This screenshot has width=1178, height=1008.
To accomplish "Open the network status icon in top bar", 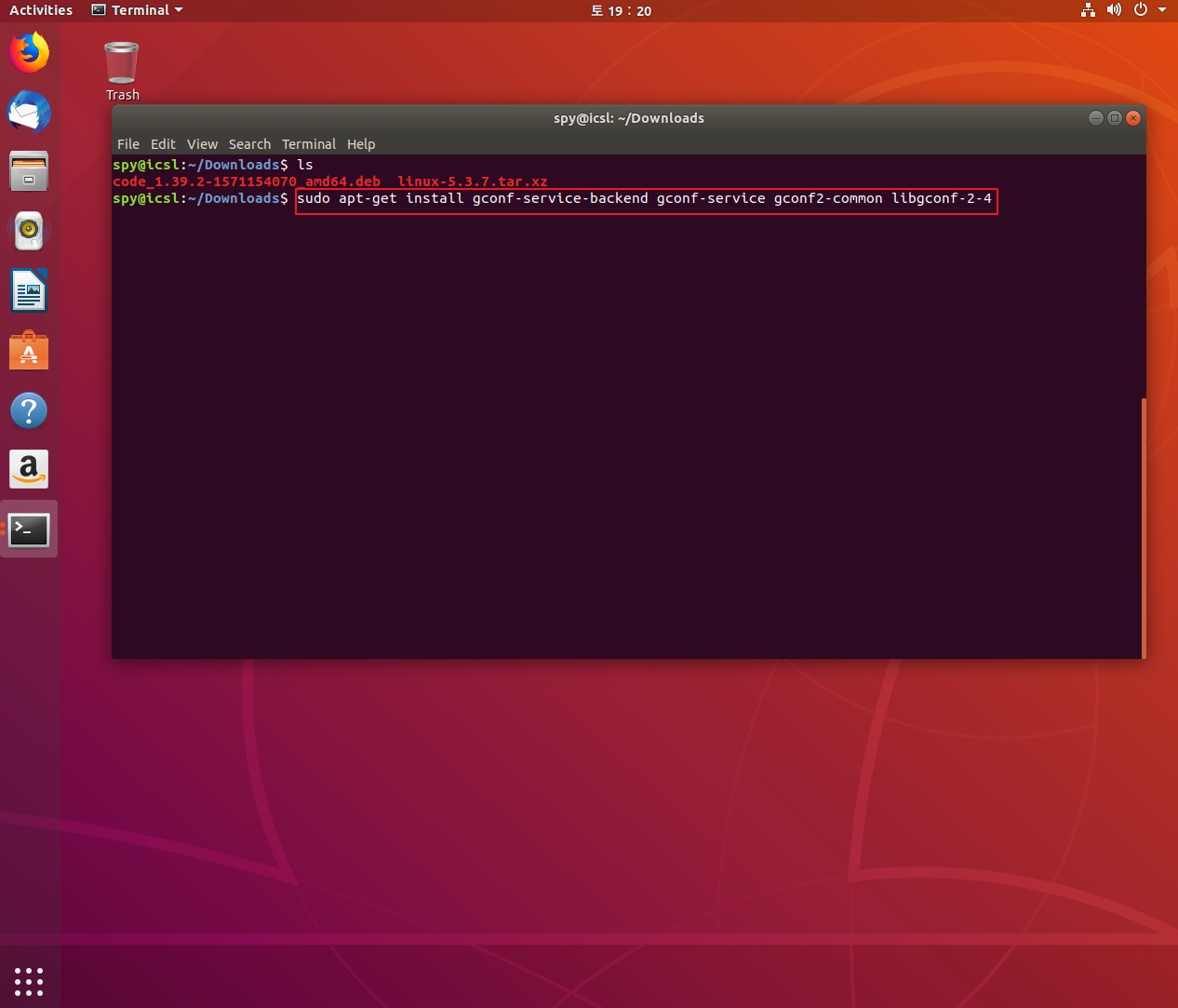I will click(1088, 10).
